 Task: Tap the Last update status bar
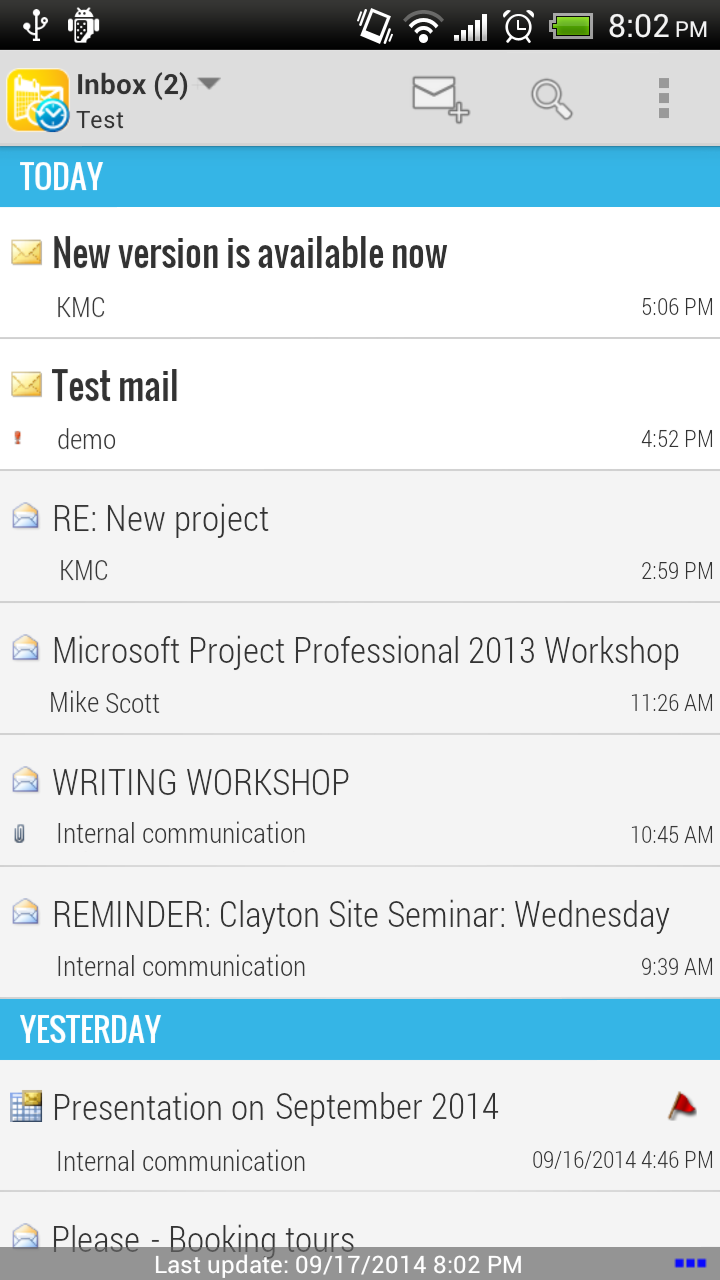click(338, 1265)
